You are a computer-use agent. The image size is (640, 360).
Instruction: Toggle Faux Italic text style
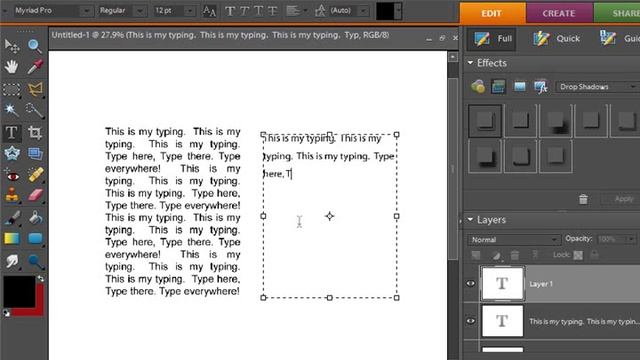(244, 11)
